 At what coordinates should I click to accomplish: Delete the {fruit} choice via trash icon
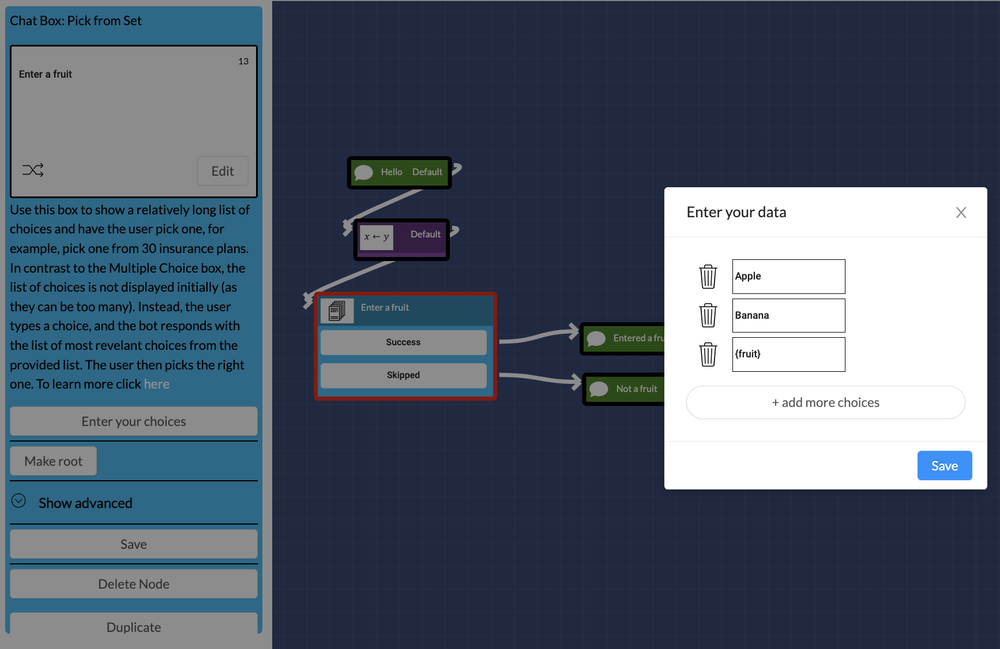(709, 354)
